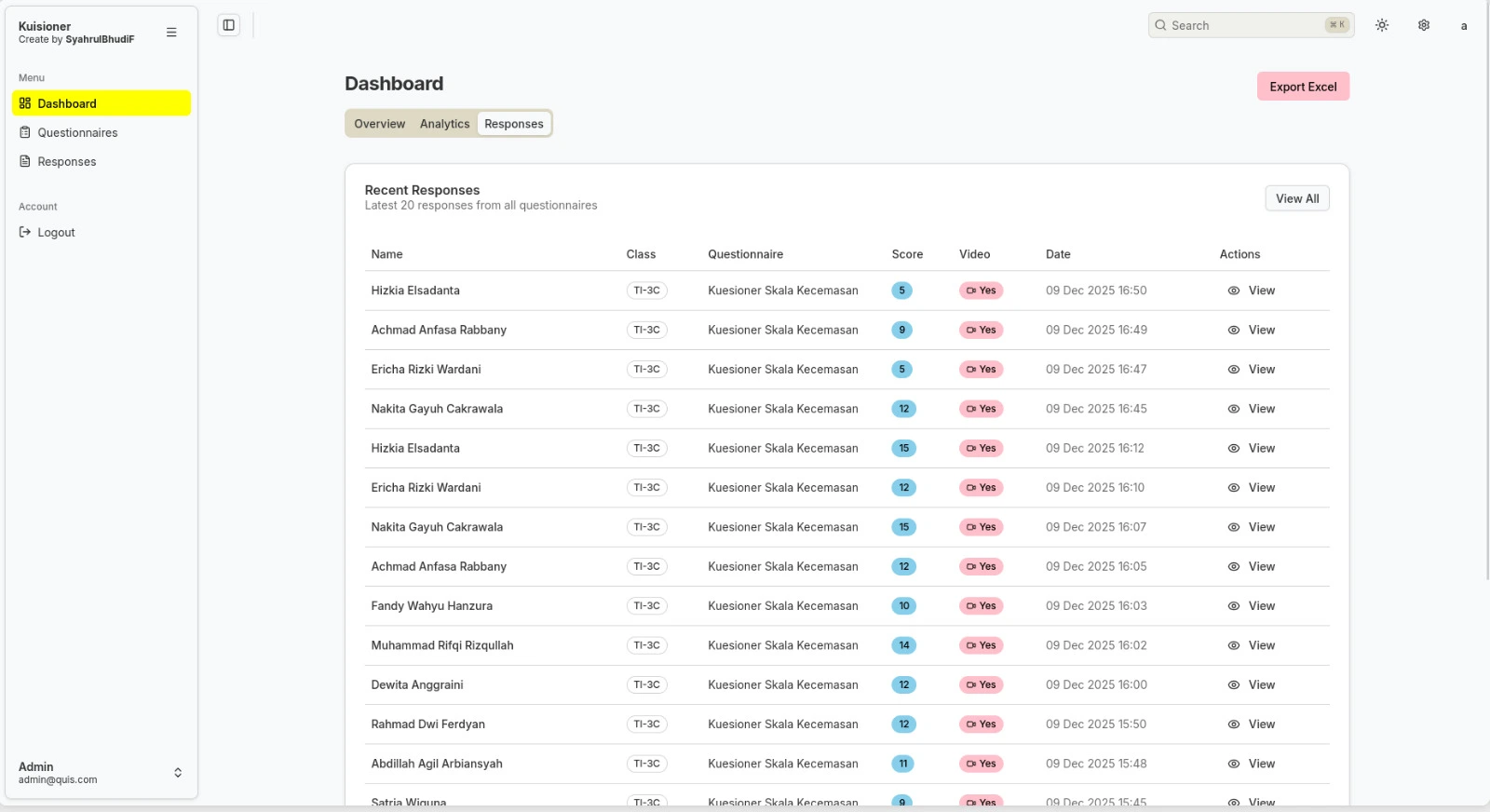This screenshot has height=812, width=1490.
Task: Toggle the light/dark theme sun icon
Action: click(x=1382, y=25)
